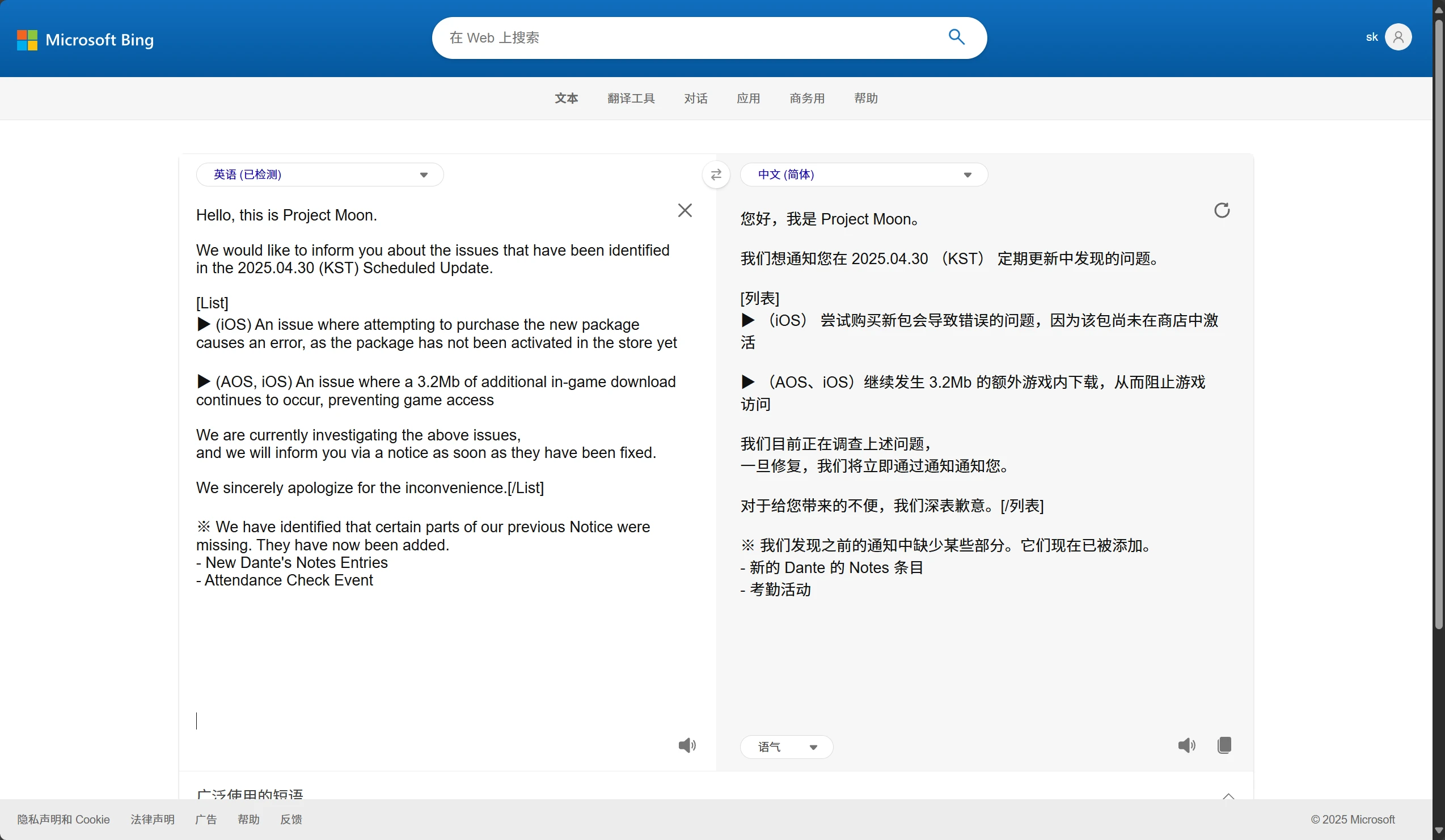Switch to the 翻译工具 tab

pyautogui.click(x=631, y=98)
